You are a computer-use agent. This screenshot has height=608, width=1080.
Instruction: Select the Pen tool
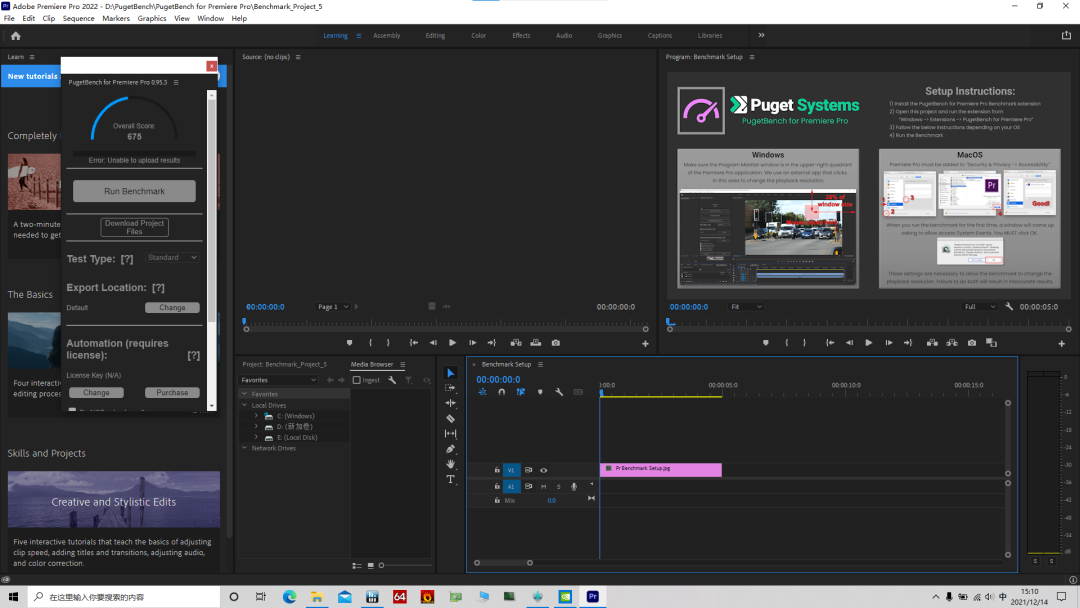pos(450,449)
